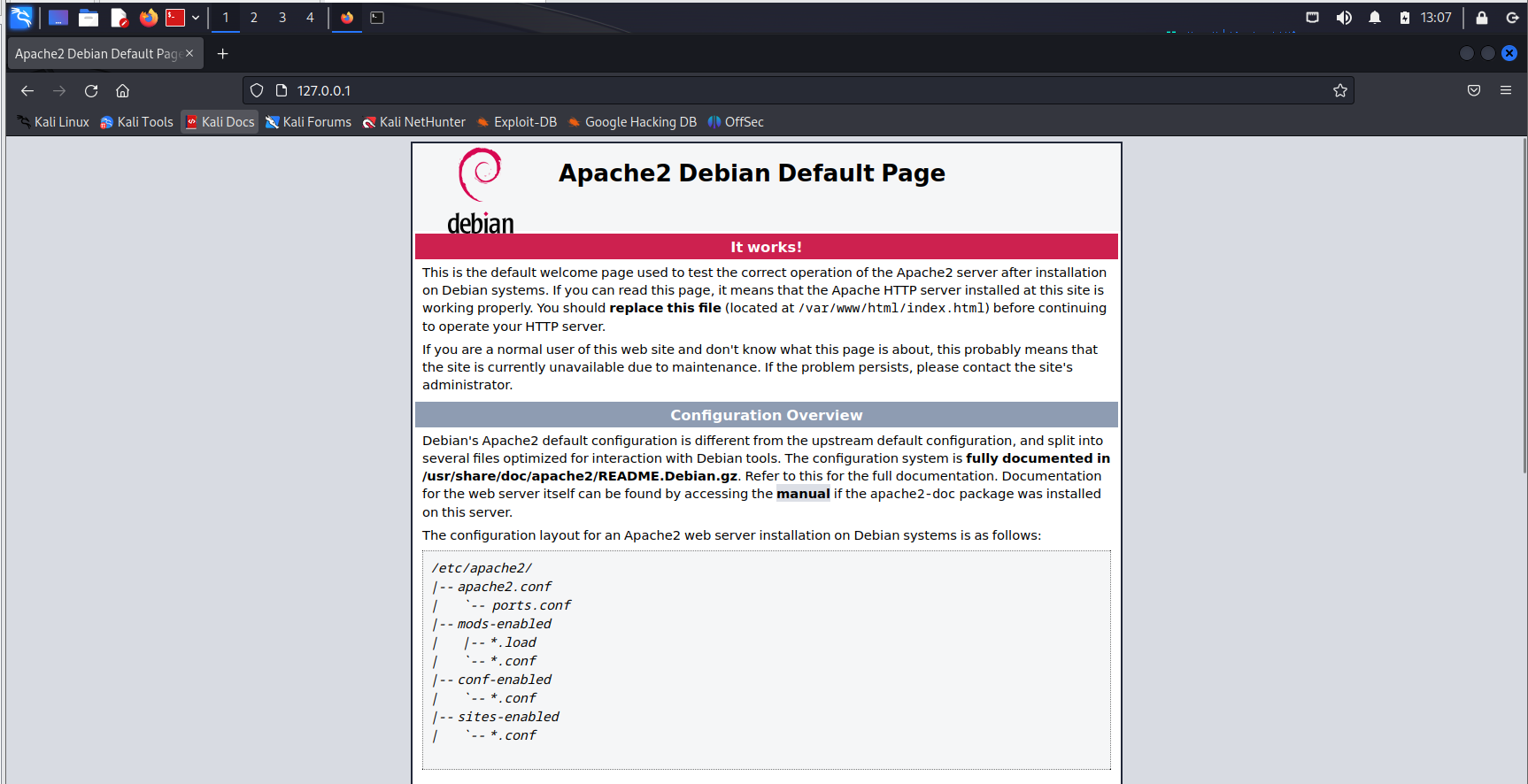This screenshot has height=784, width=1528.
Task: Click the Configuration Overview banner
Action: coord(767,415)
